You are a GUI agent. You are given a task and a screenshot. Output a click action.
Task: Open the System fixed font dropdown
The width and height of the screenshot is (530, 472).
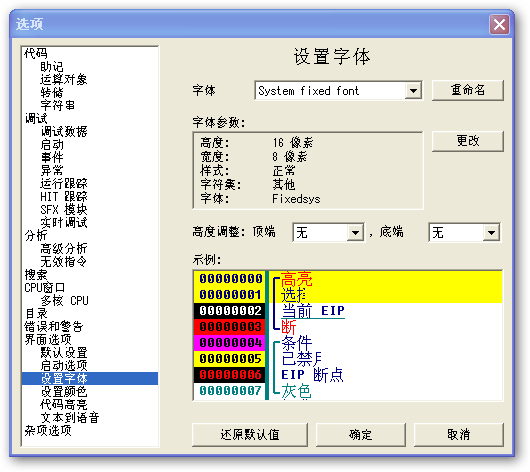click(413, 91)
